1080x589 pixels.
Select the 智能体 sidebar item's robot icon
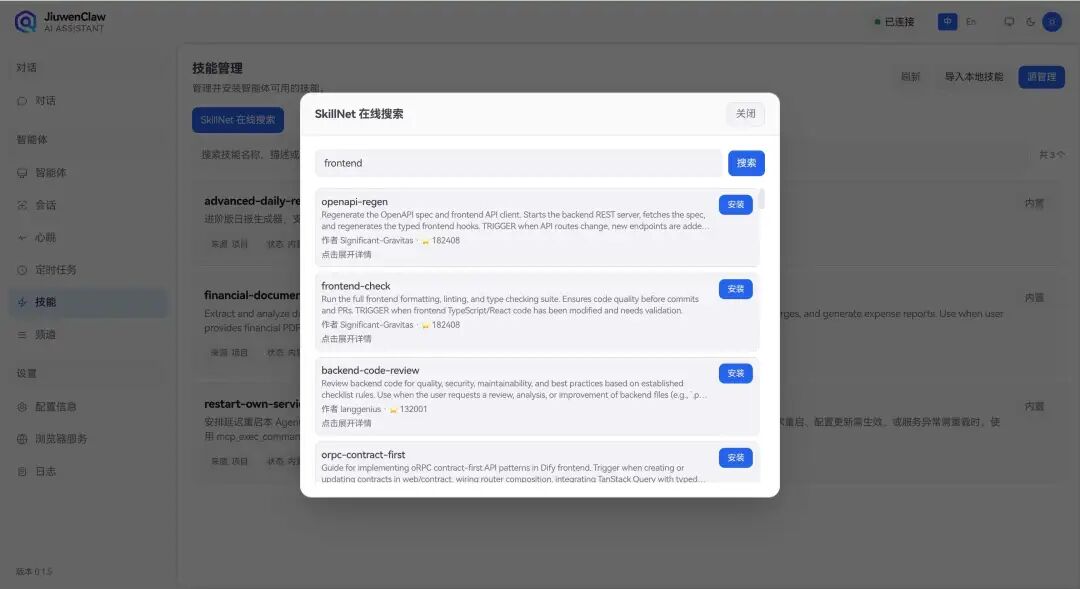(22, 173)
